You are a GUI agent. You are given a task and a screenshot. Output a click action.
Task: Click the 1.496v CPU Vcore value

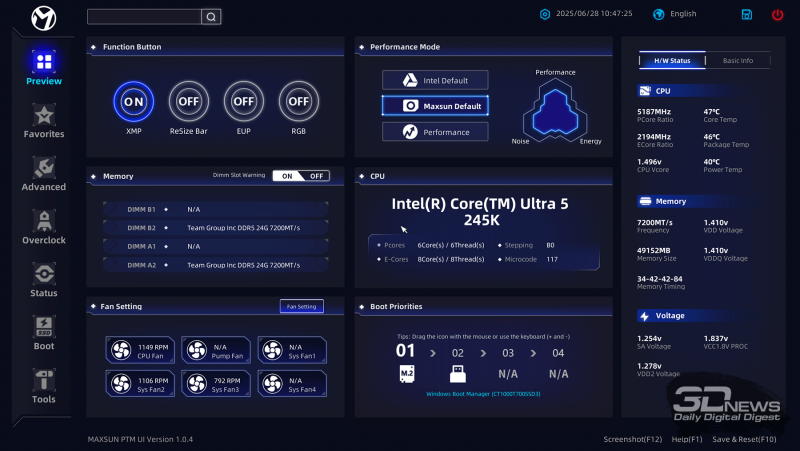649,162
